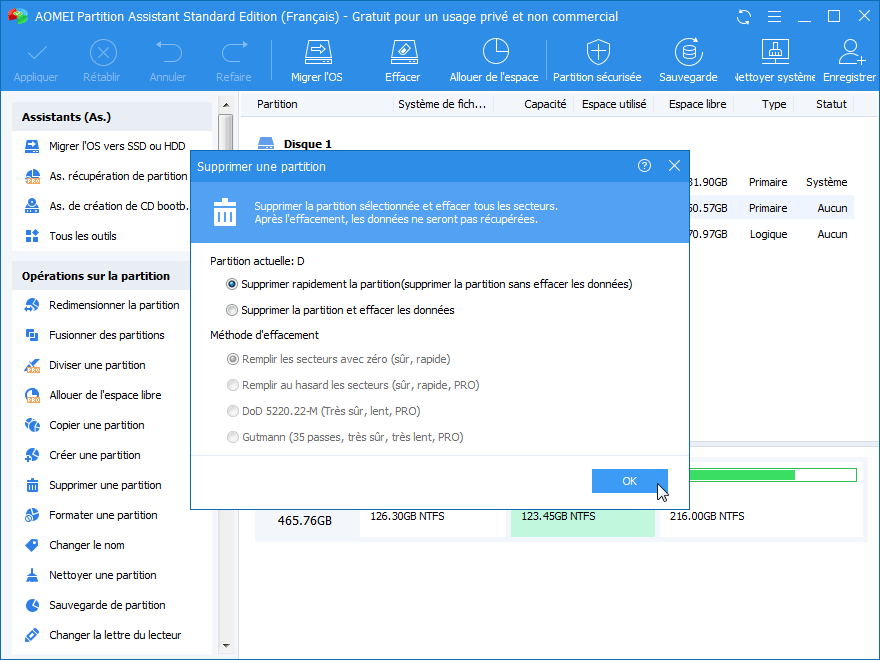The width and height of the screenshot is (880, 660).
Task: Select Copier une partition operation
Action: 85,425
